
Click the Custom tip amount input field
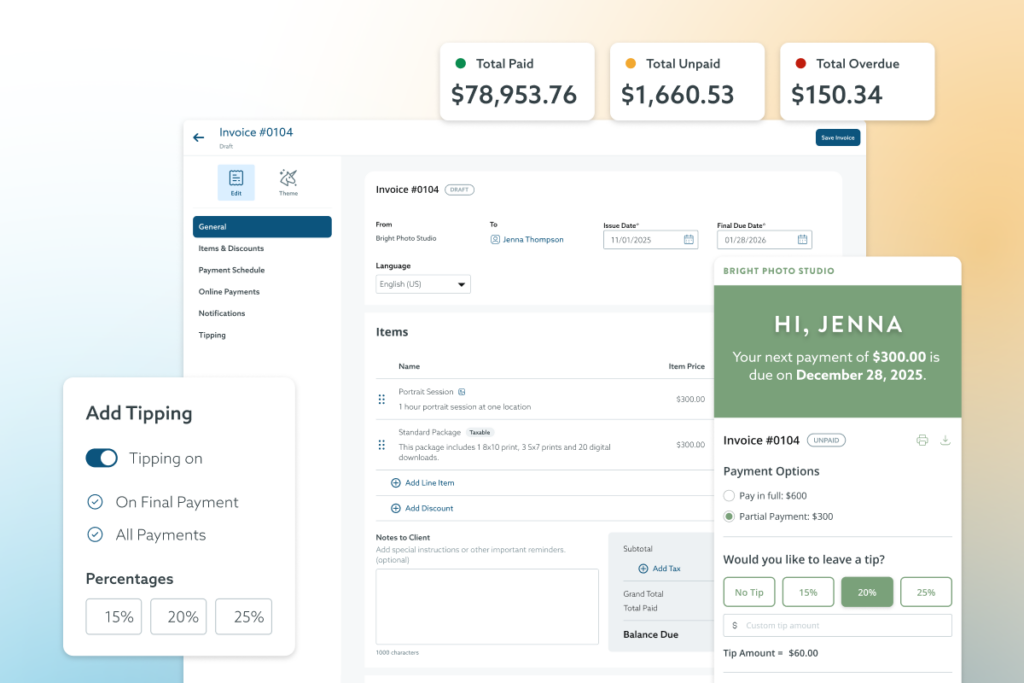click(x=840, y=624)
